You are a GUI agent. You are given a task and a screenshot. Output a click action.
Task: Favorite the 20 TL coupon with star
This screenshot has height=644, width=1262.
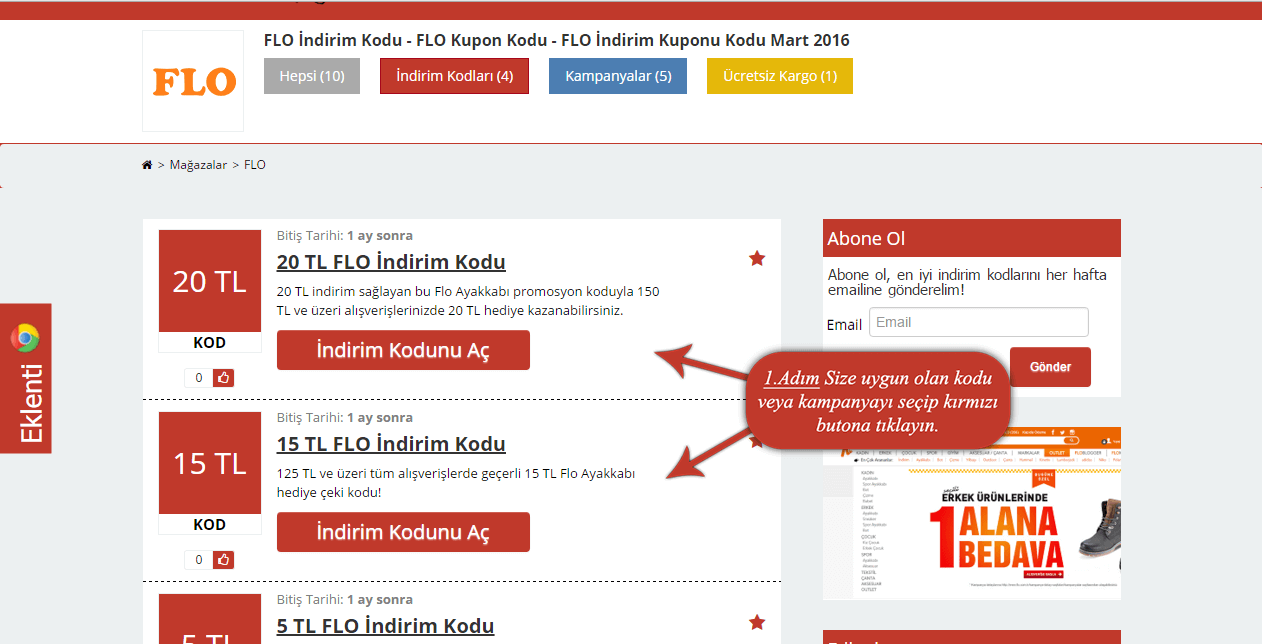point(757,259)
